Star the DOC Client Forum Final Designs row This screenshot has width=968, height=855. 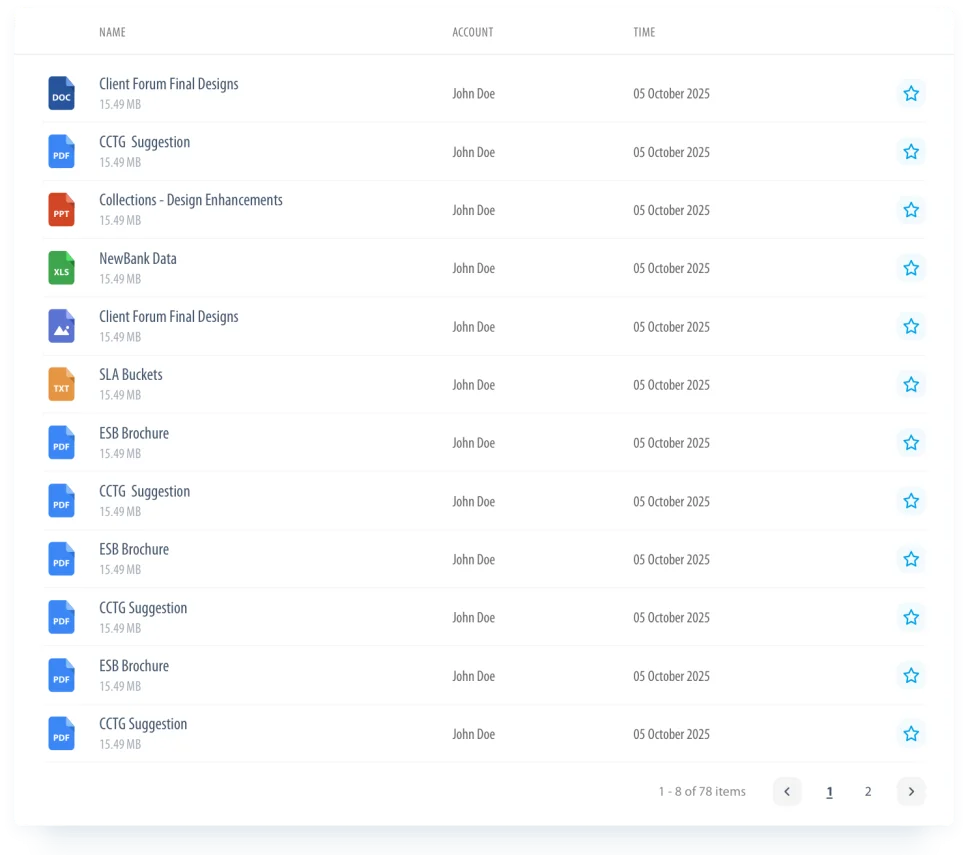910,94
